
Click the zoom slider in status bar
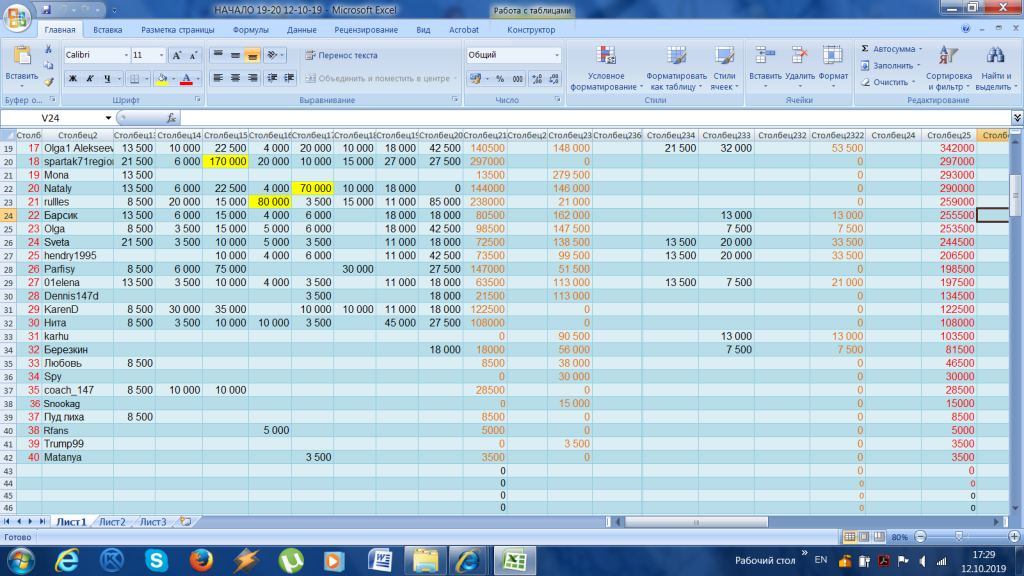click(959, 537)
